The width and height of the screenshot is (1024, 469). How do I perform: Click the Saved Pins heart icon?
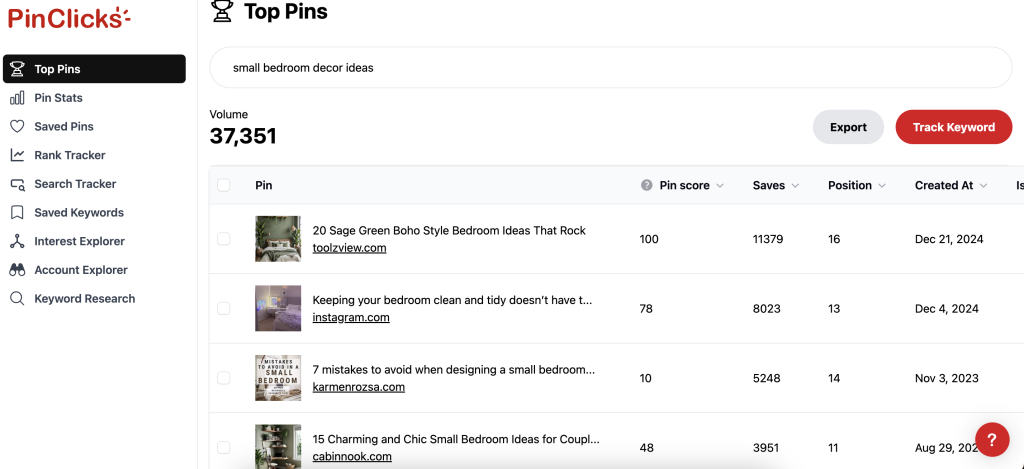[x=17, y=127]
